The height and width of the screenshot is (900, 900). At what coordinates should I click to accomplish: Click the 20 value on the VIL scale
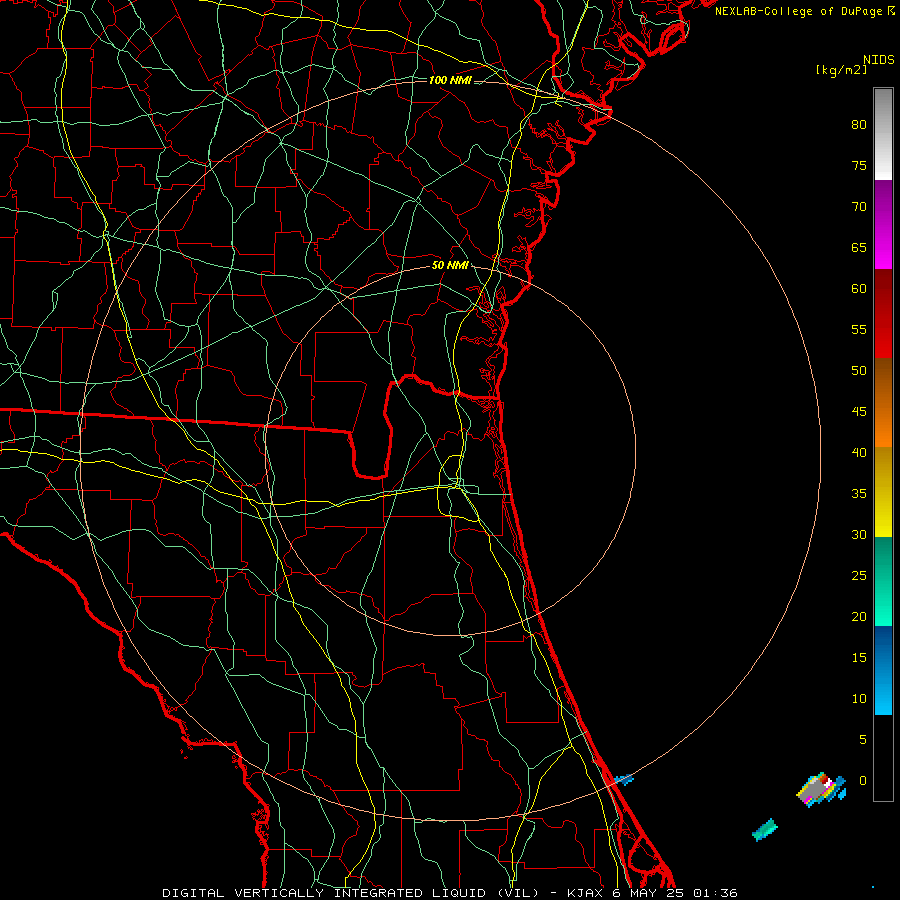[859, 617]
